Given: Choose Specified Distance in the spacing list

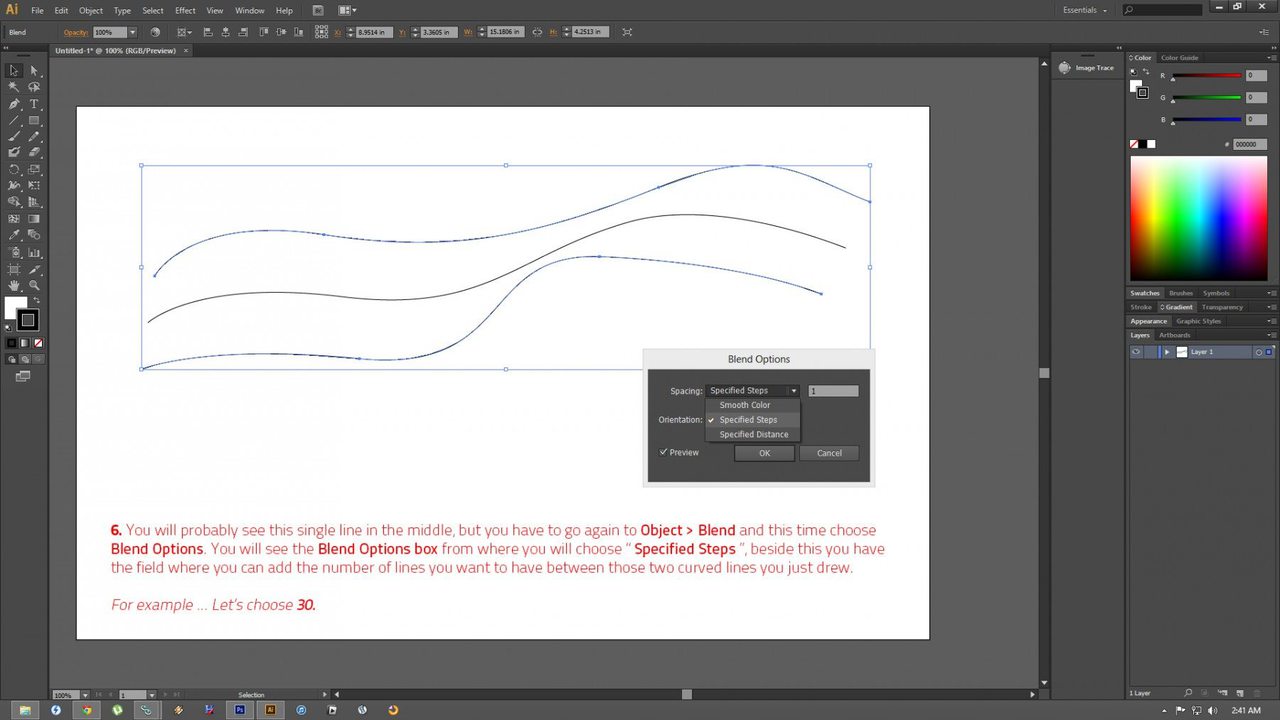Looking at the screenshot, I should click(754, 434).
